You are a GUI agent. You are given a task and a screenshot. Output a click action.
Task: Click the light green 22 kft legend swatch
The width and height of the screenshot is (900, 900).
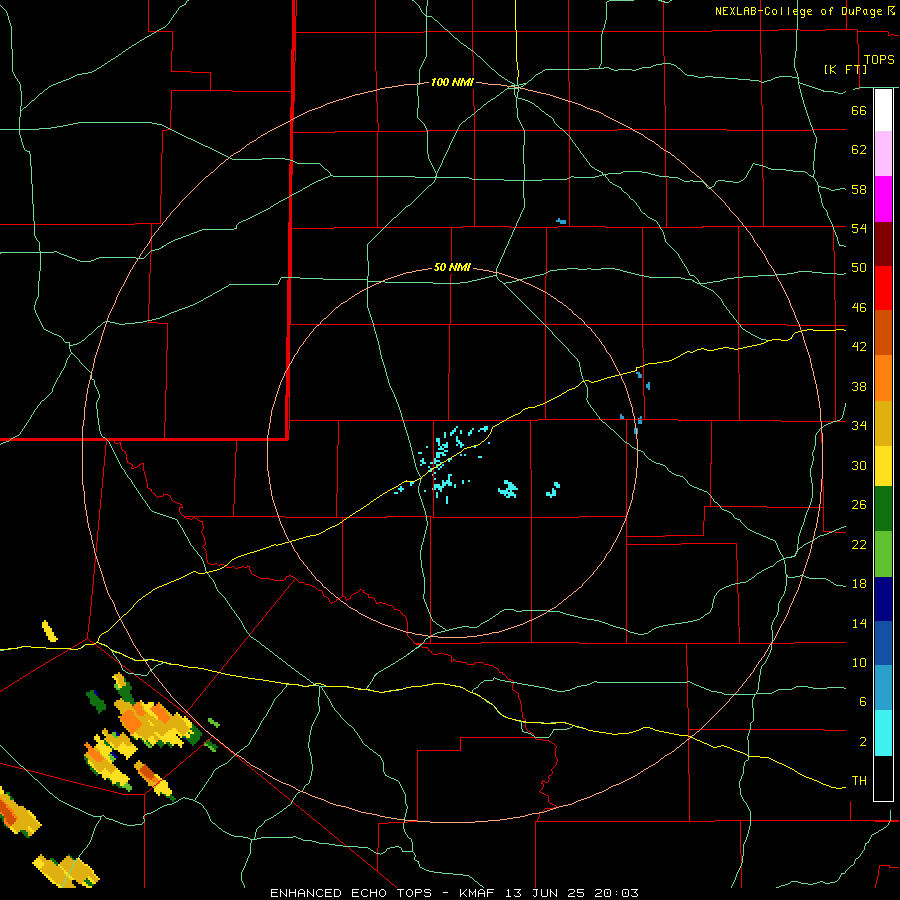[x=883, y=554]
